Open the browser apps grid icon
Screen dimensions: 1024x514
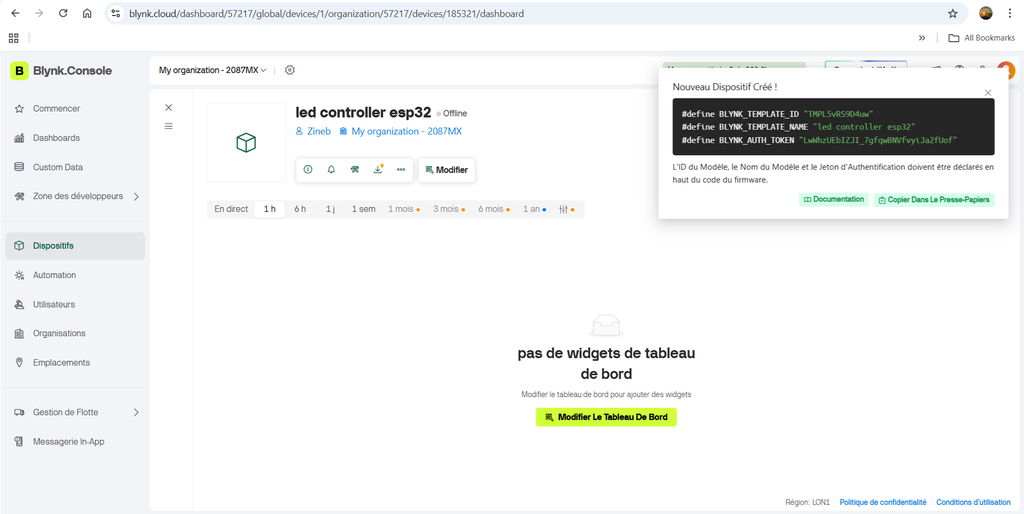coord(13,38)
